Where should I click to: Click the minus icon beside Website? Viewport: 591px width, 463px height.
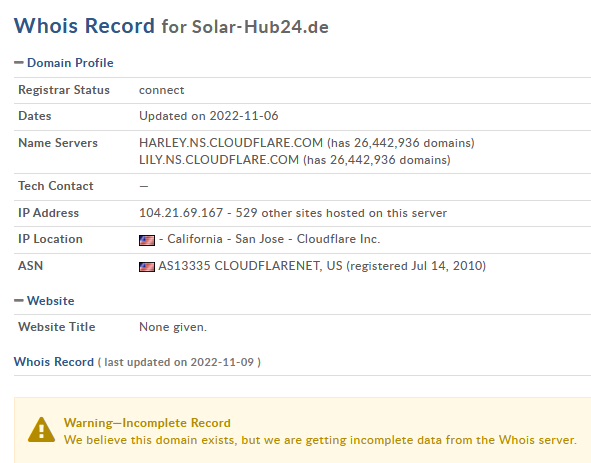tap(19, 300)
